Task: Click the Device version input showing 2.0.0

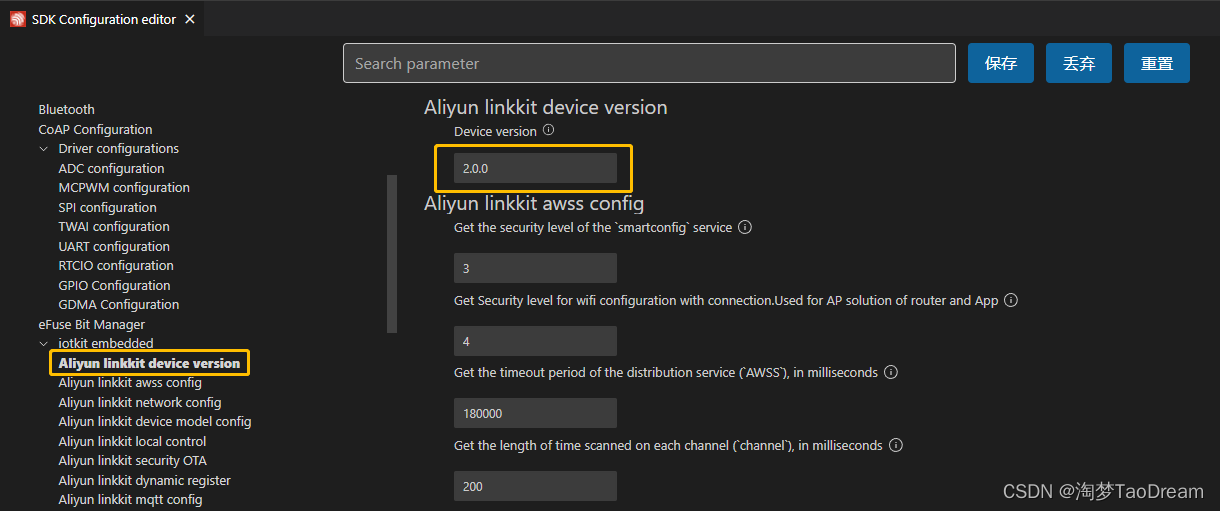Action: pyautogui.click(x=535, y=168)
